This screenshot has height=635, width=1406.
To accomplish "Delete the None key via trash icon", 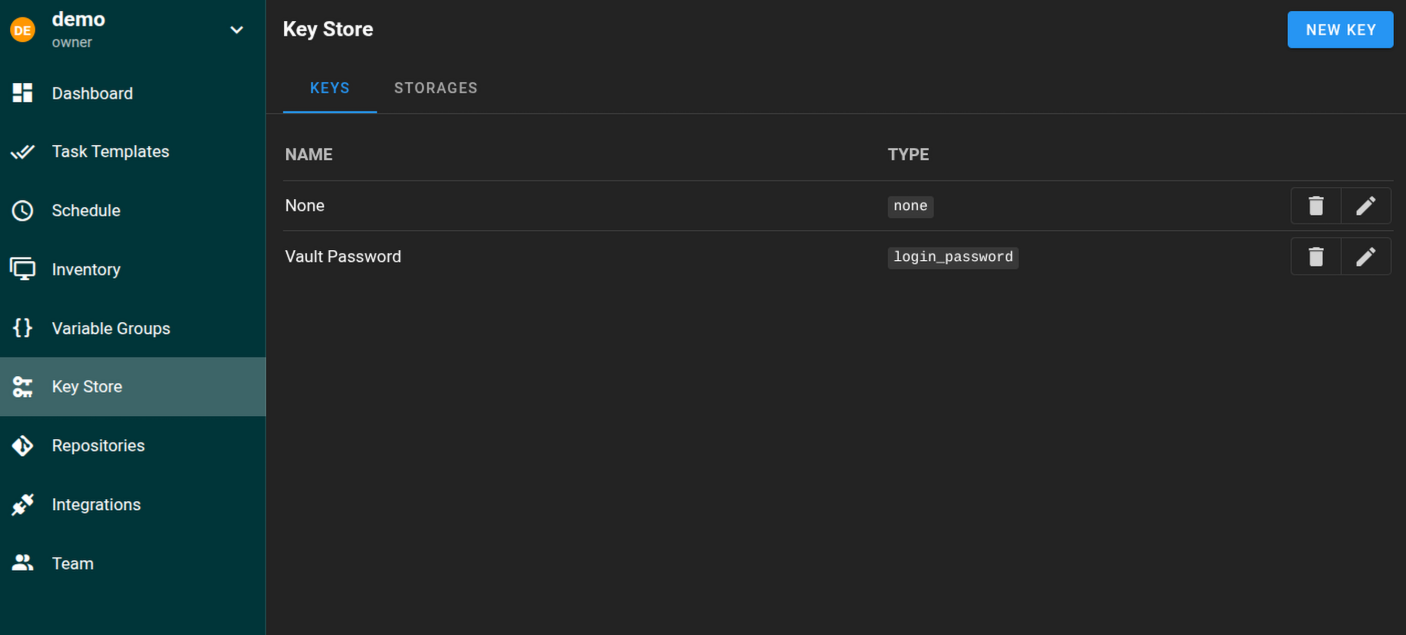I will pyautogui.click(x=1316, y=206).
